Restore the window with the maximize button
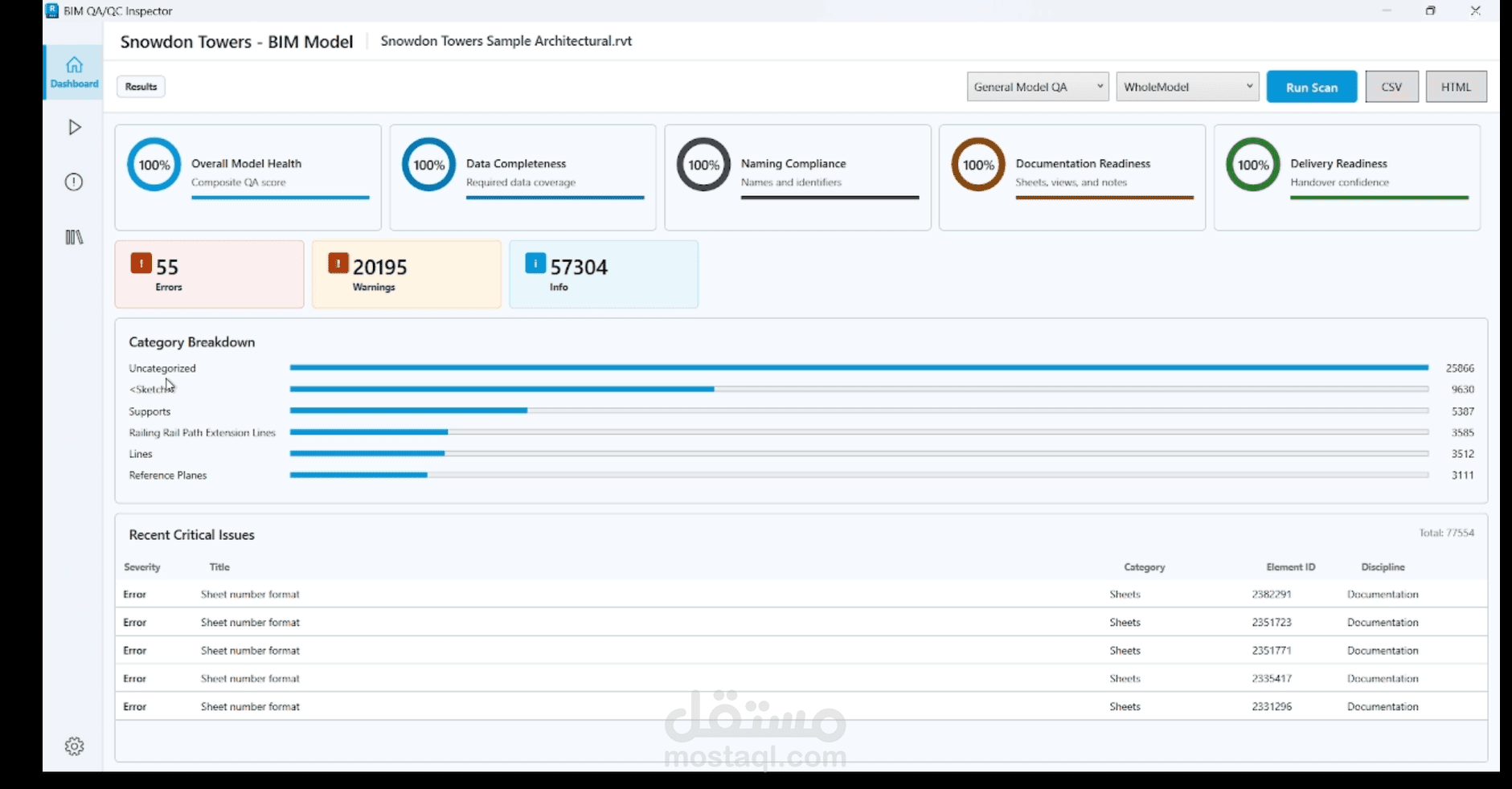Viewport: 1512px width, 789px height. [1431, 10]
